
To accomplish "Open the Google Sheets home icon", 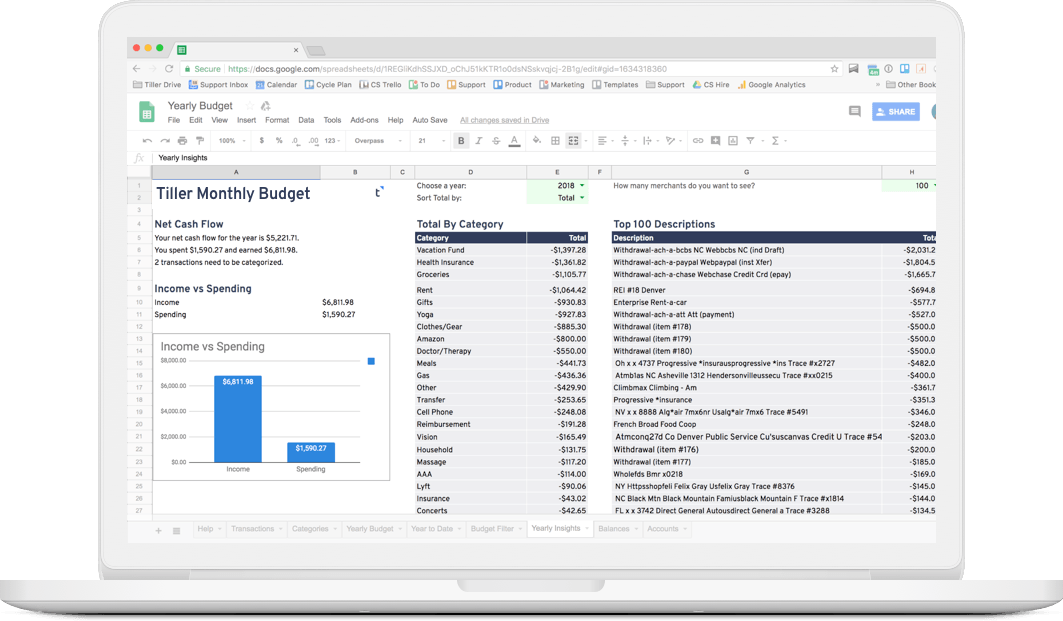I will 146,112.
